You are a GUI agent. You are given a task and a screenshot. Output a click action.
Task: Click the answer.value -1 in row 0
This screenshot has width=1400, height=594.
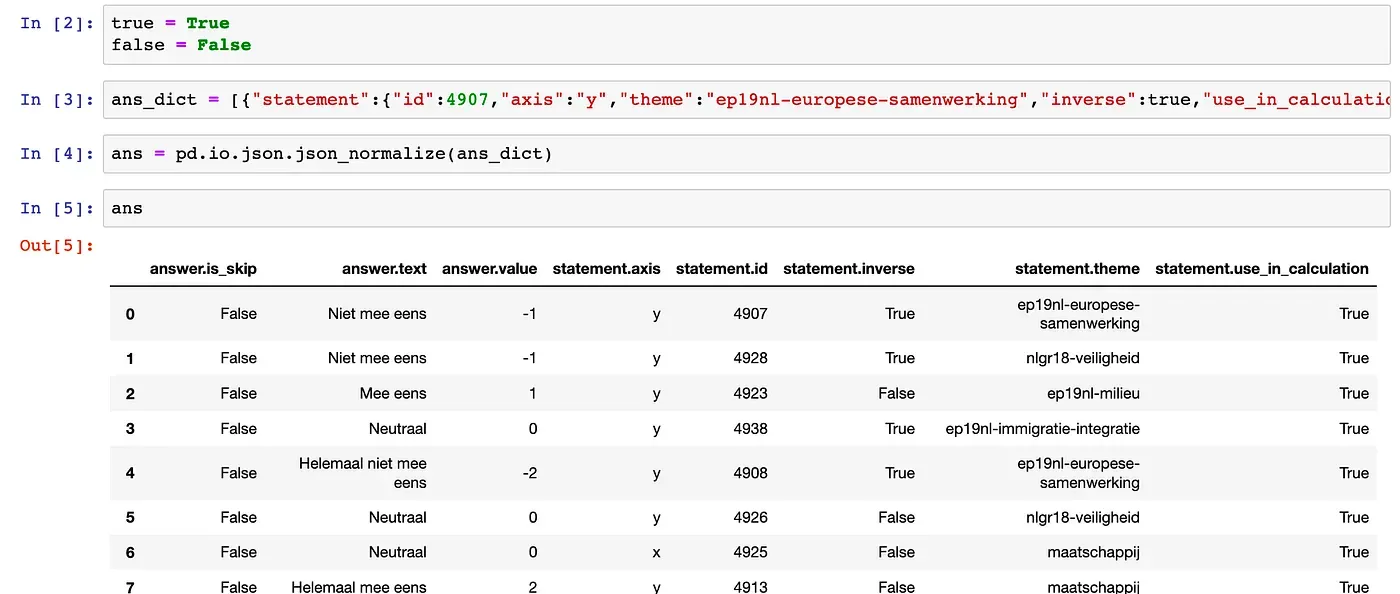(529, 314)
